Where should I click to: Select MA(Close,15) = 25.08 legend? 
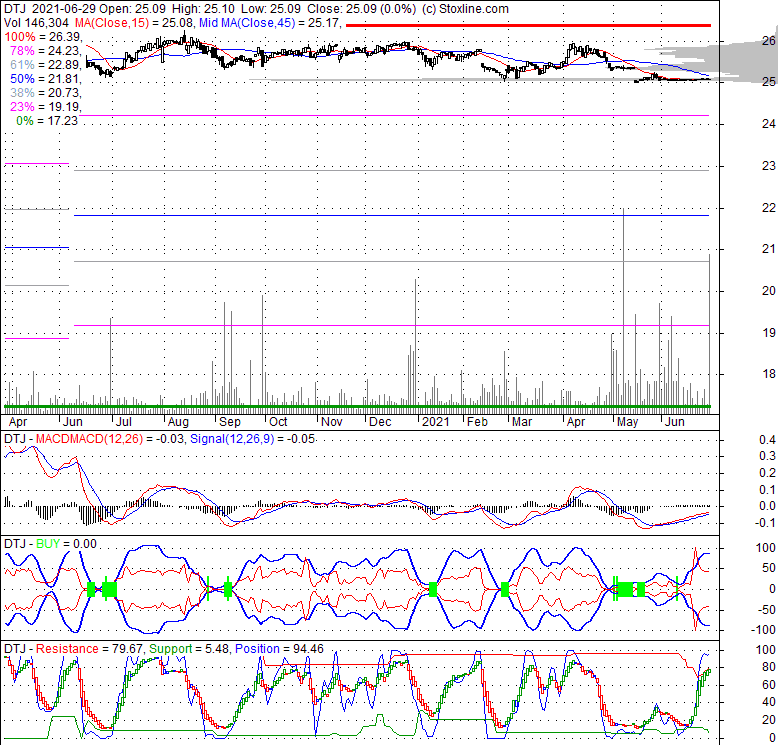click(134, 22)
